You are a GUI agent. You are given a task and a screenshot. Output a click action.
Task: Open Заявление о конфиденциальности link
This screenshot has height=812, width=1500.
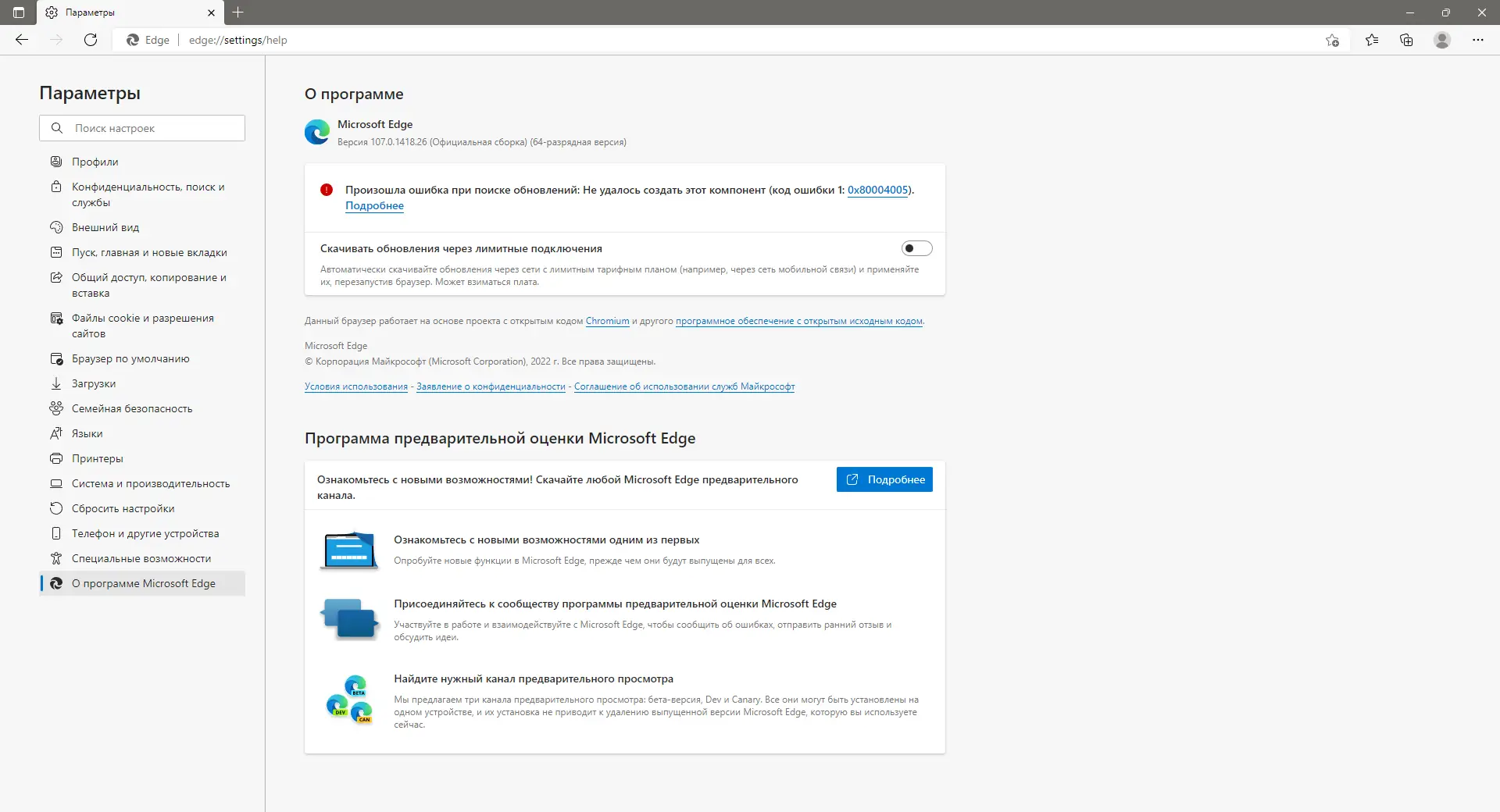pos(491,386)
